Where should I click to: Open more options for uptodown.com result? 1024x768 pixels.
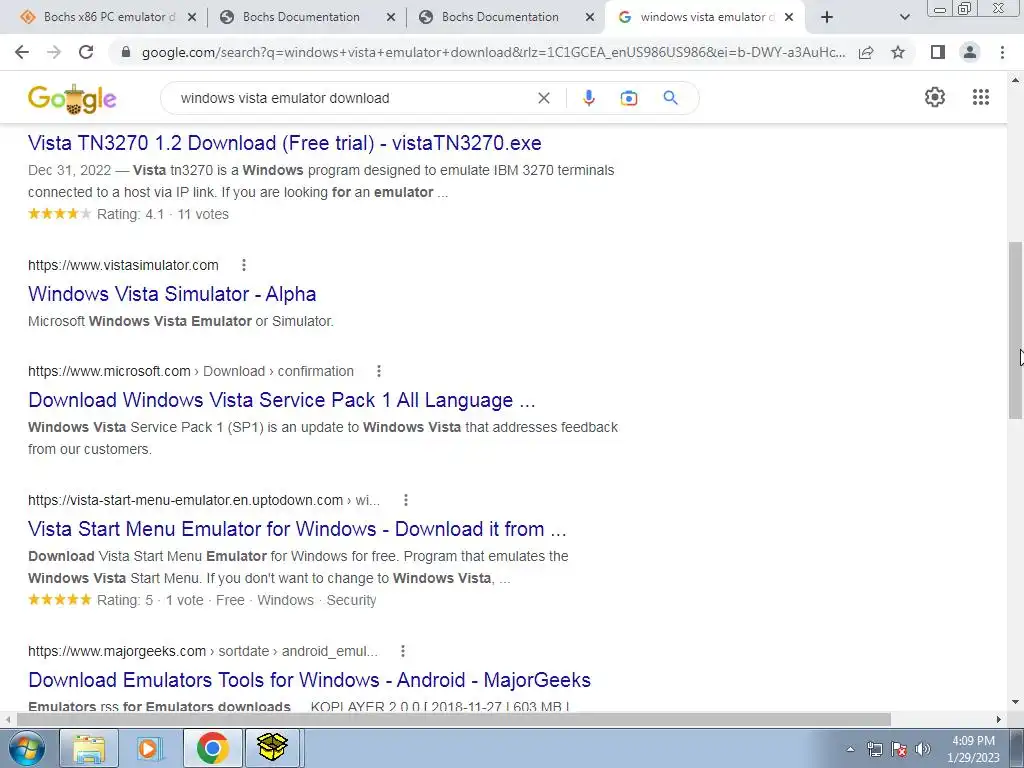point(406,500)
